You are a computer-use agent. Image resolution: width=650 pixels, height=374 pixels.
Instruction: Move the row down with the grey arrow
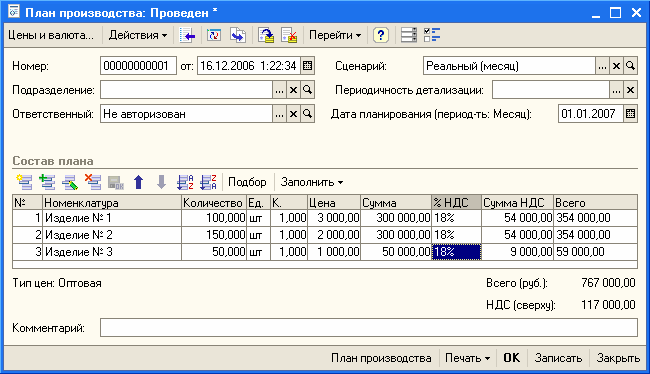coord(161,182)
